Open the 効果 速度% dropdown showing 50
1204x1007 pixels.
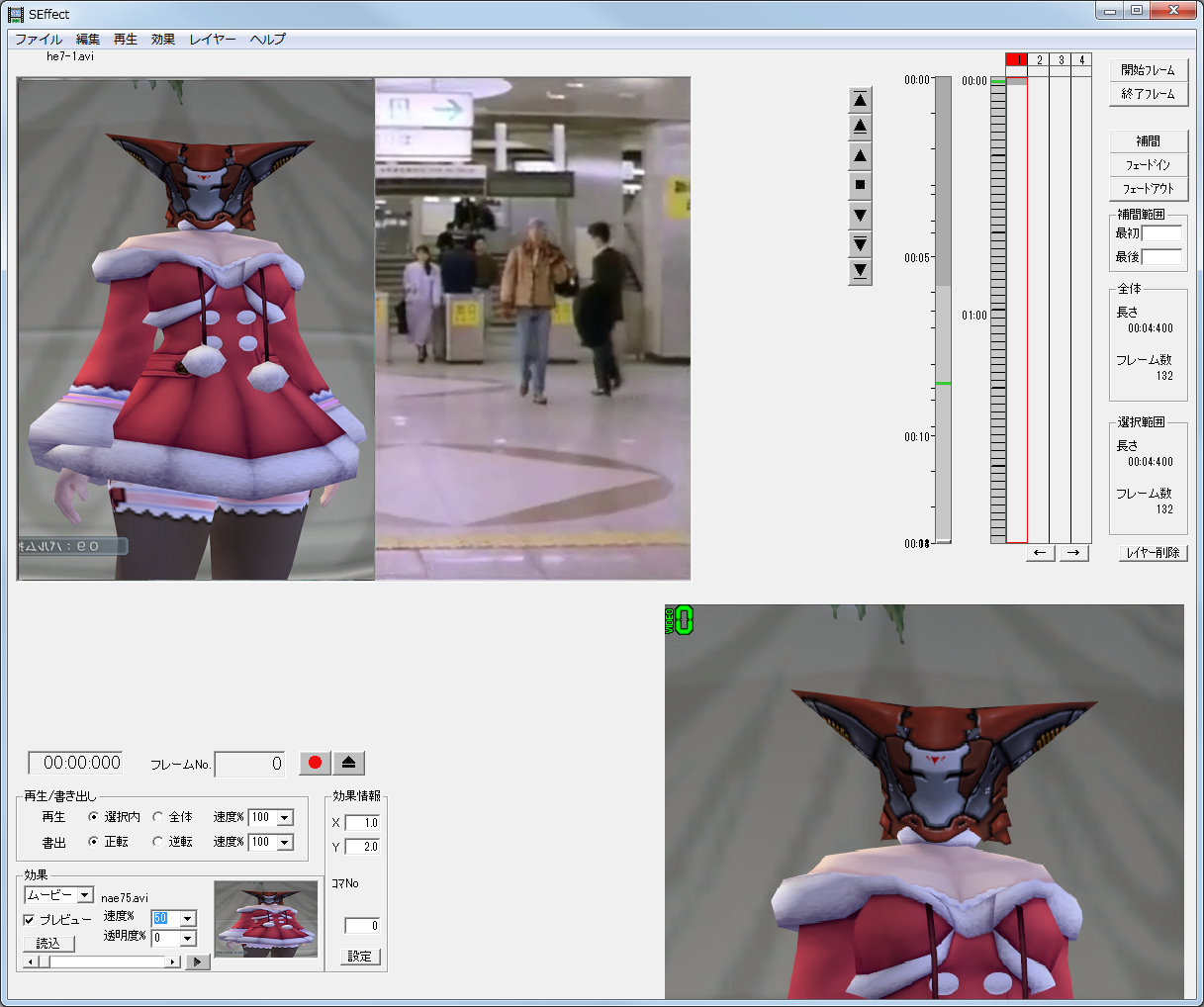187,918
